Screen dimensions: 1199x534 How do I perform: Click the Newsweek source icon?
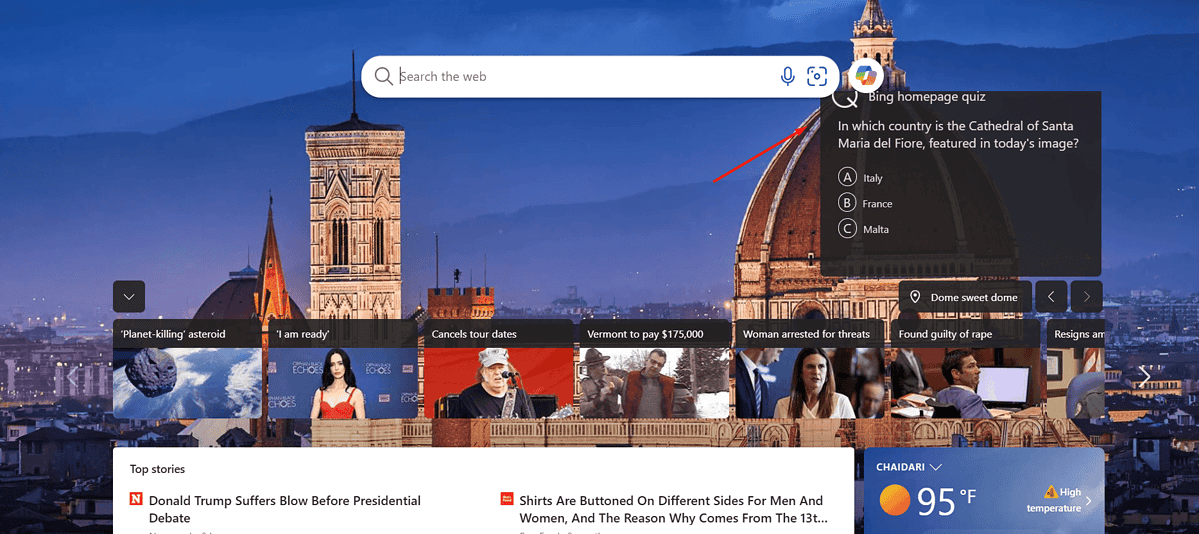(136, 500)
